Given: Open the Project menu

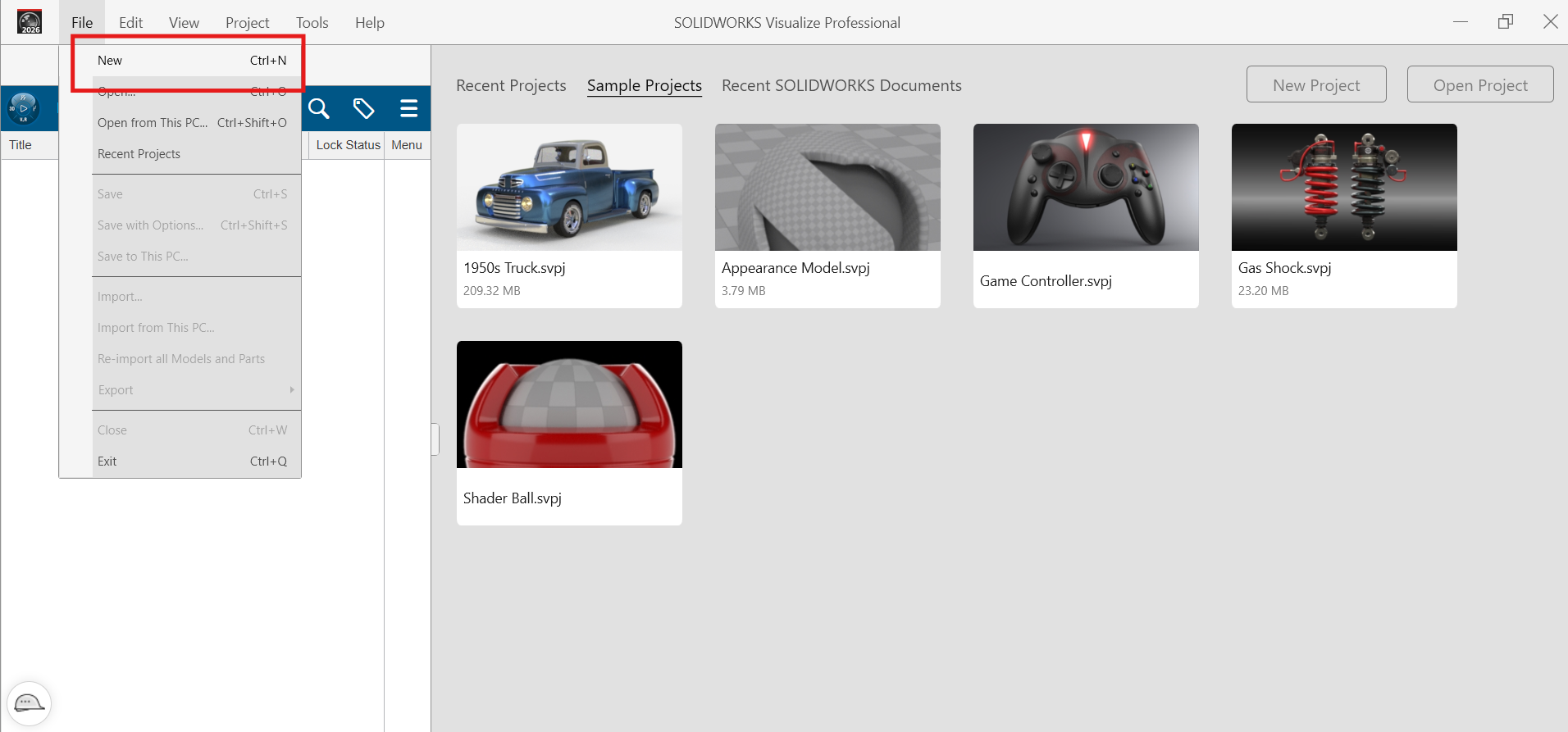Looking at the screenshot, I should (247, 23).
